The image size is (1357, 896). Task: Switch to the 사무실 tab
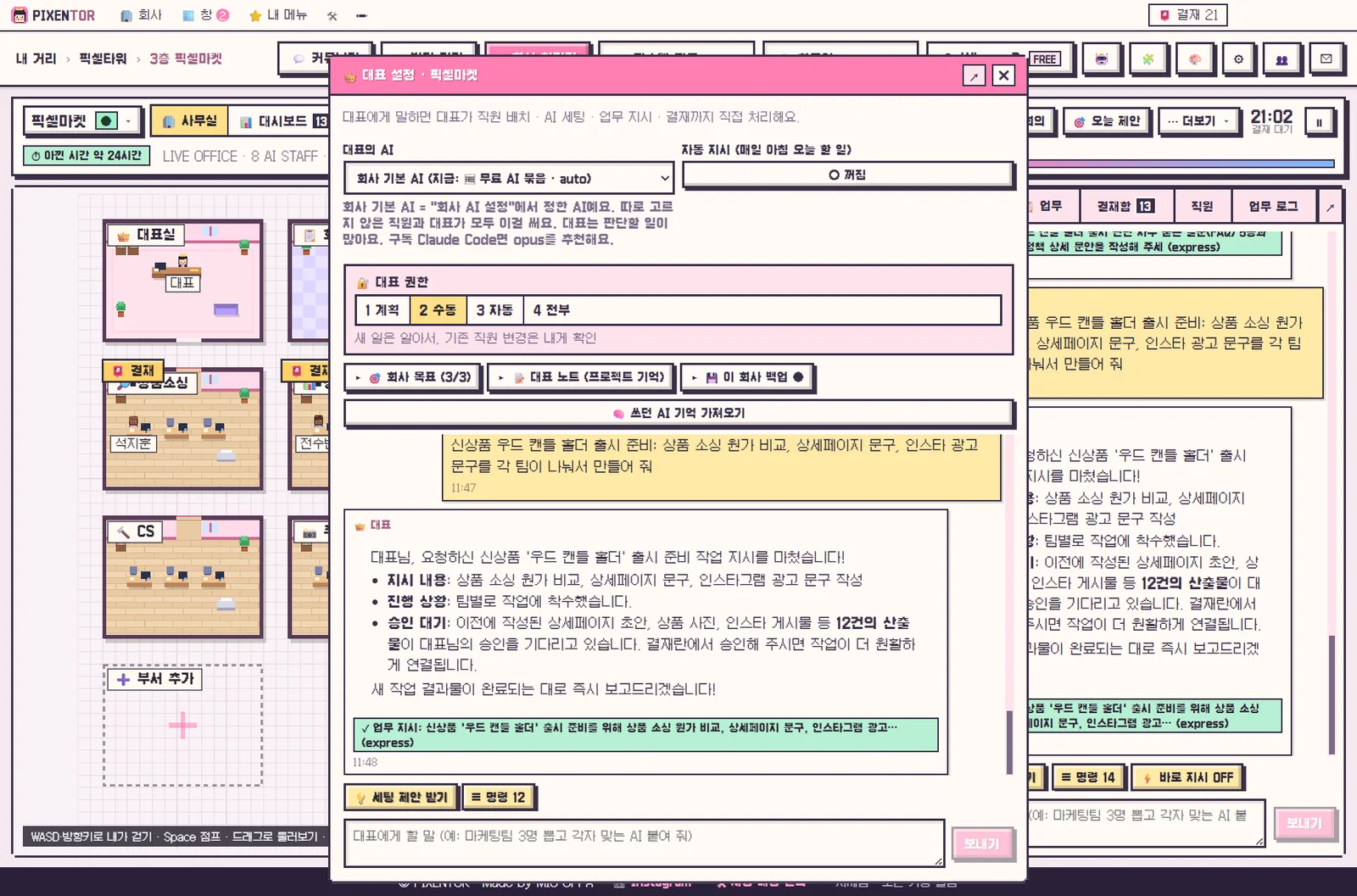[190, 121]
